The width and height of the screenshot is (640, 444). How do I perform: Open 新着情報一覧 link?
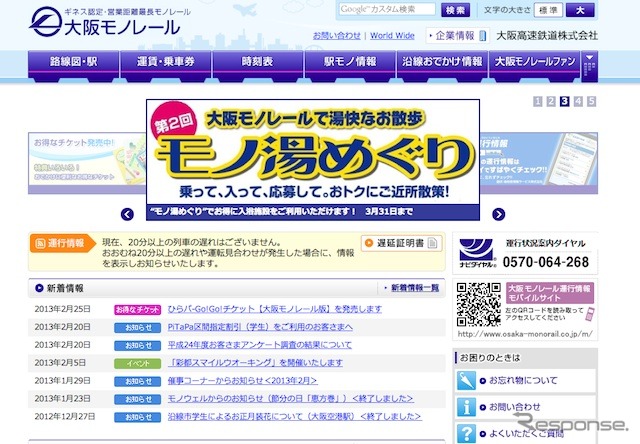(415, 288)
